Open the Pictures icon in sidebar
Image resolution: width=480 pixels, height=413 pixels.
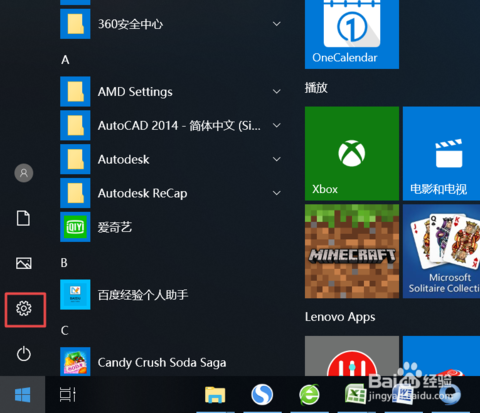(24, 263)
